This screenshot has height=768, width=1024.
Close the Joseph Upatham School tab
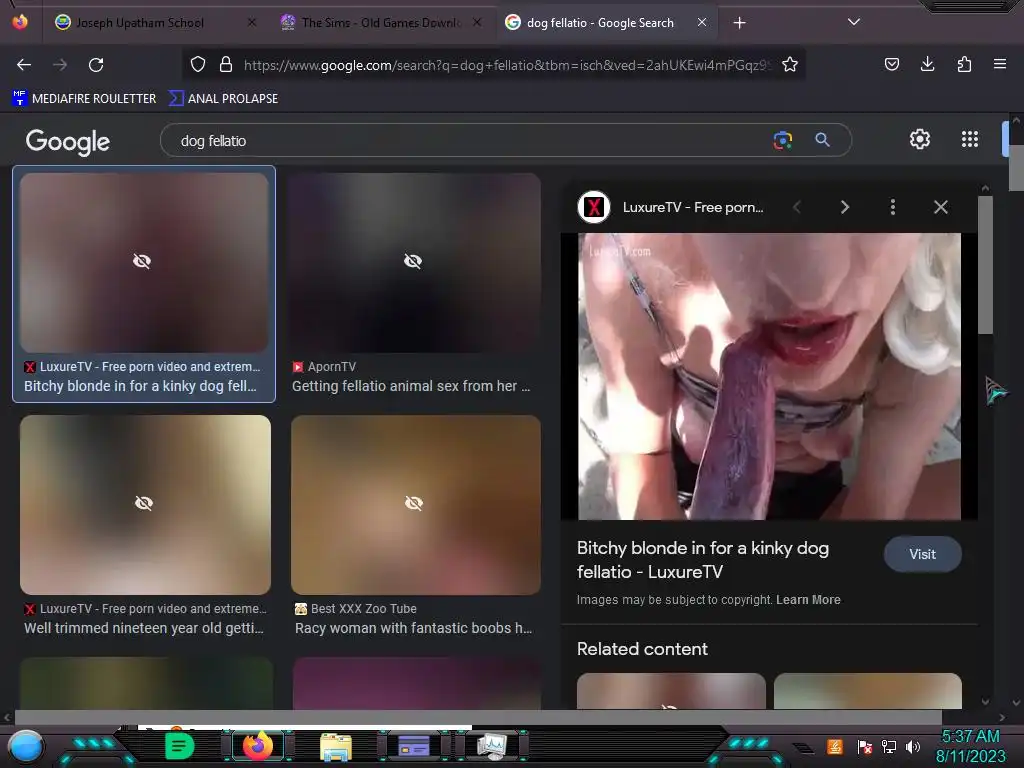[252, 22]
